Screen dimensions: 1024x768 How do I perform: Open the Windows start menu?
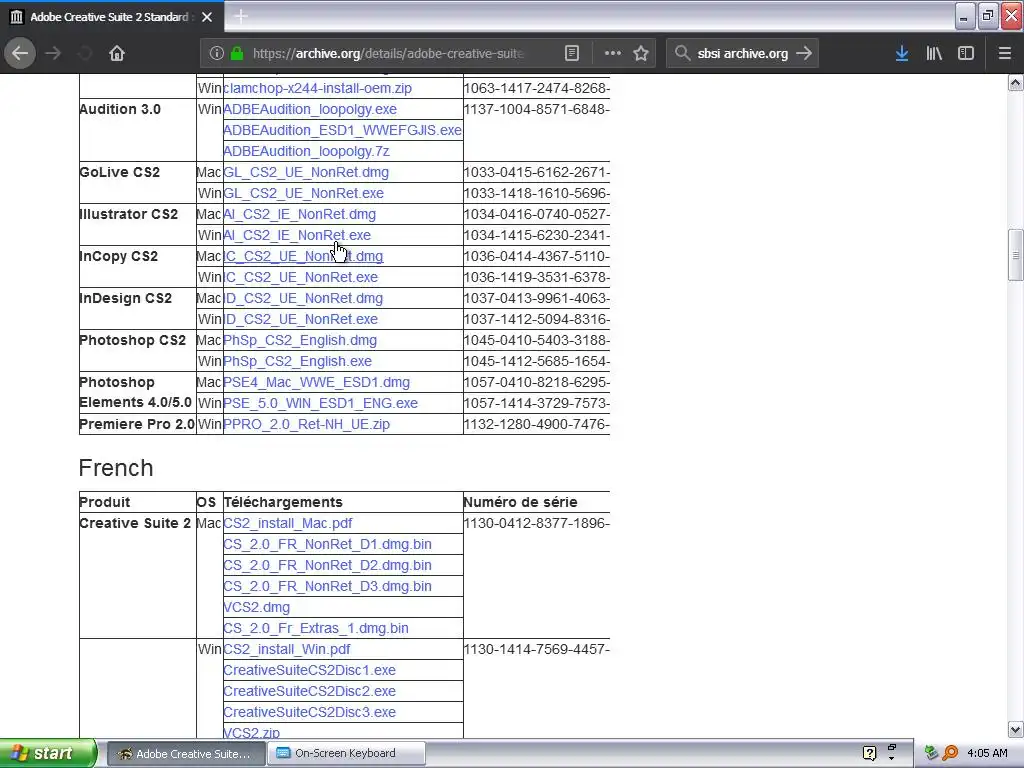click(x=48, y=753)
